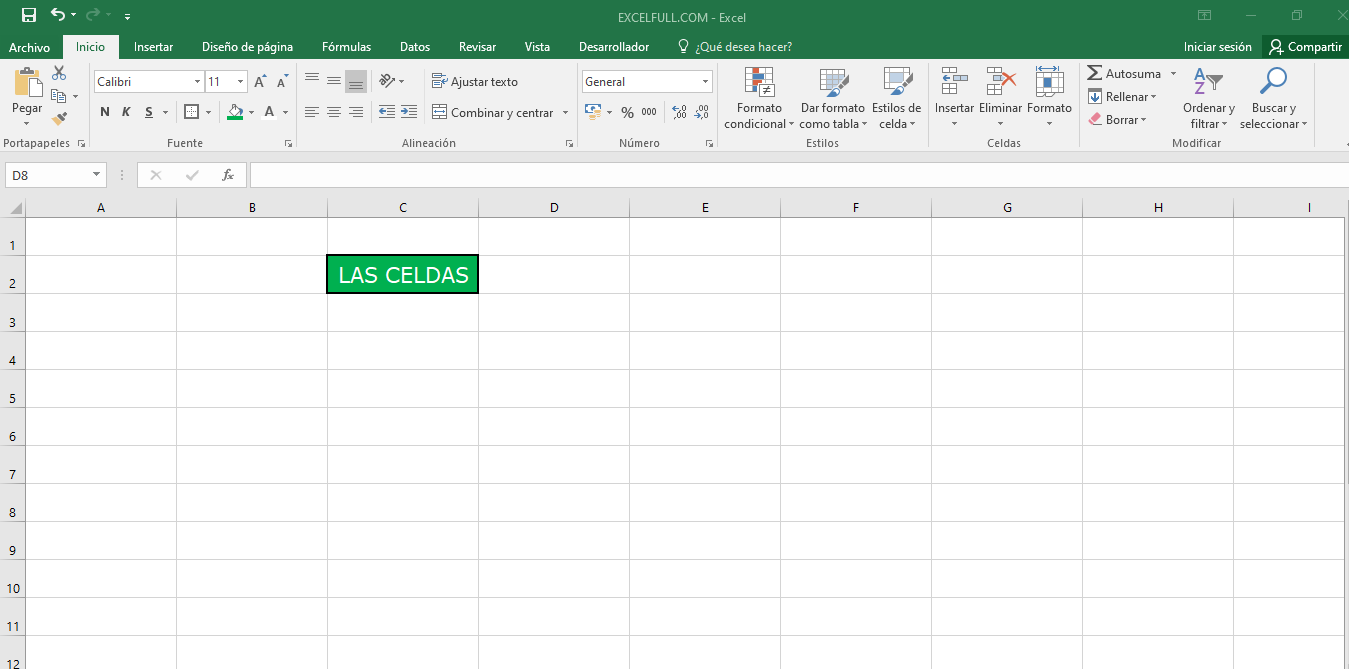Copy the selection to the clipboard
This screenshot has width=1349, height=669.
[59, 96]
